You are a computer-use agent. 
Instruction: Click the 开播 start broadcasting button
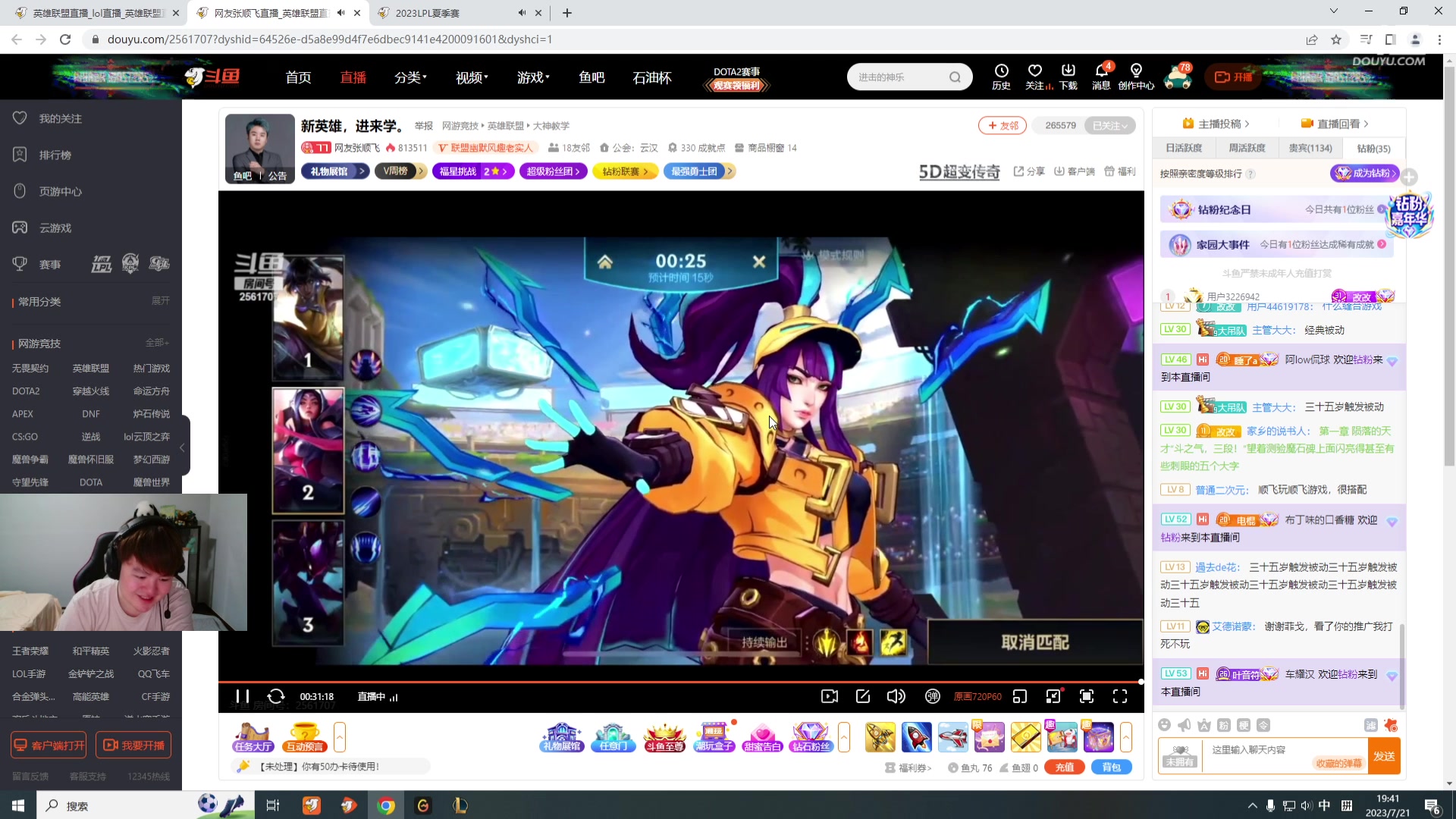[1234, 77]
